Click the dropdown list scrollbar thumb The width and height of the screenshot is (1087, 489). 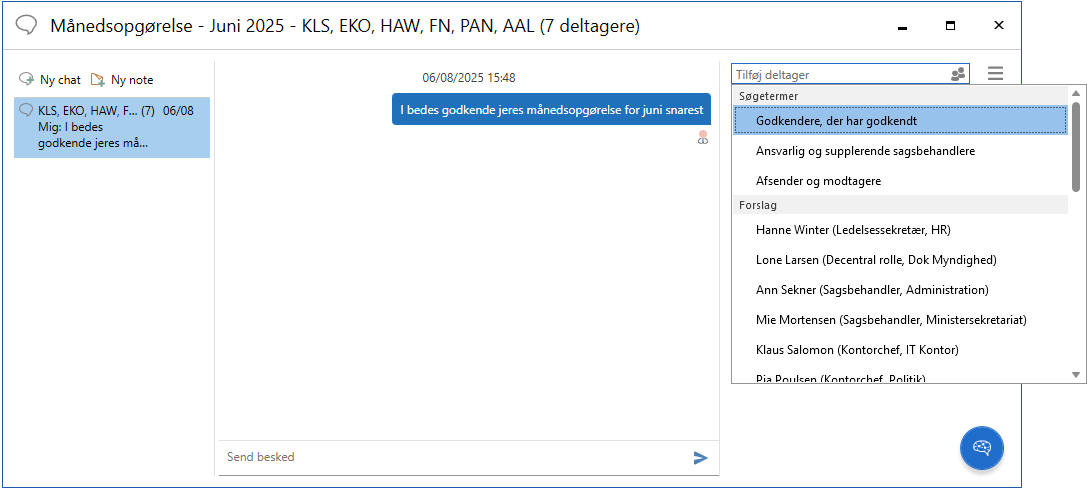1076,146
